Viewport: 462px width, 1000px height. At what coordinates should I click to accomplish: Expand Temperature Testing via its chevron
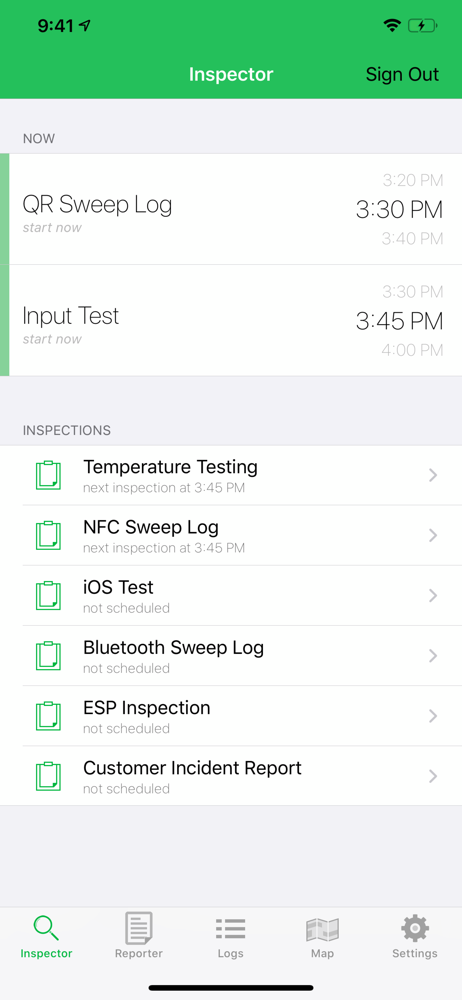point(433,475)
